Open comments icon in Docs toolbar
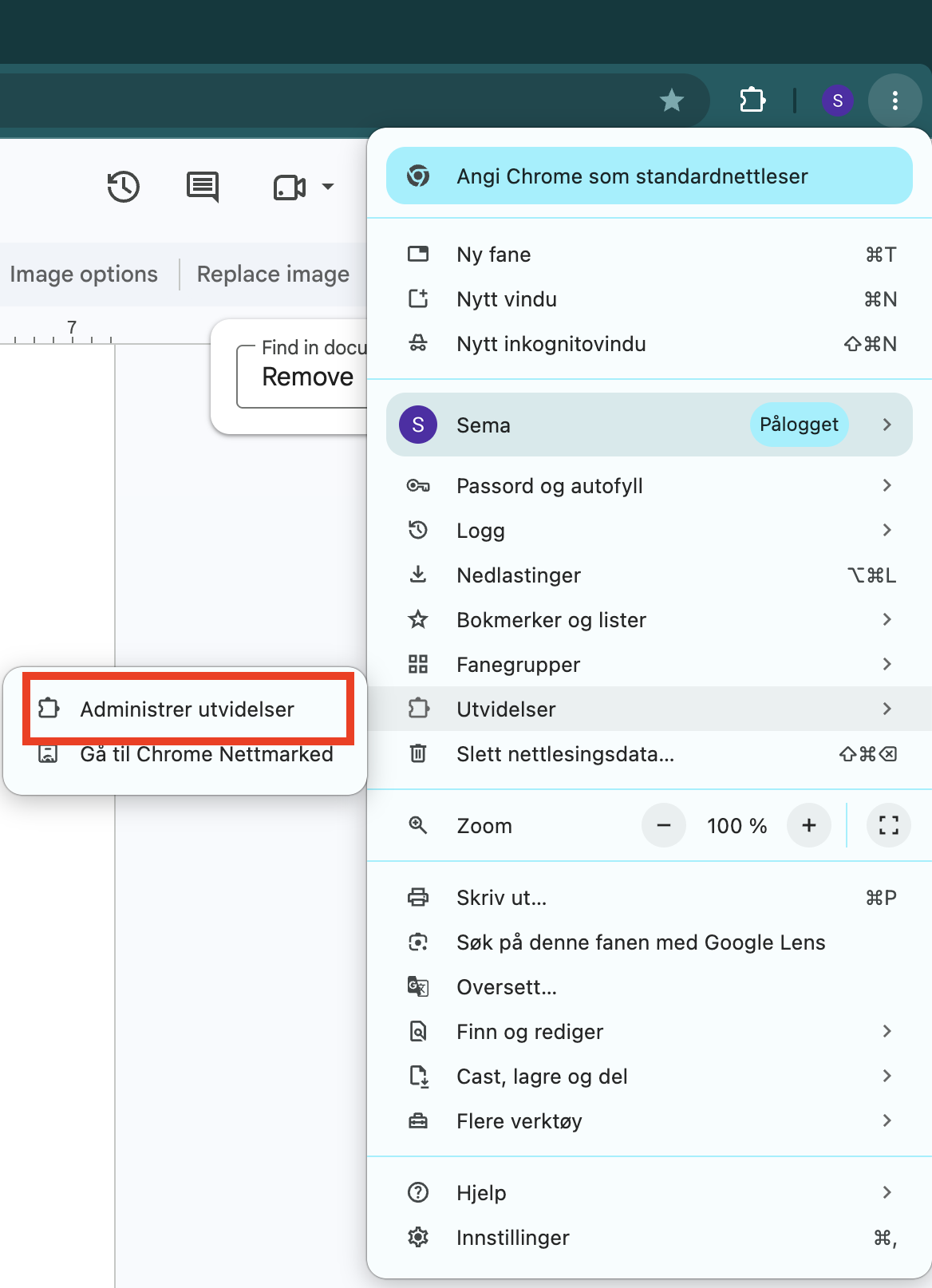Viewport: 932px width, 1288px height. pos(203,187)
